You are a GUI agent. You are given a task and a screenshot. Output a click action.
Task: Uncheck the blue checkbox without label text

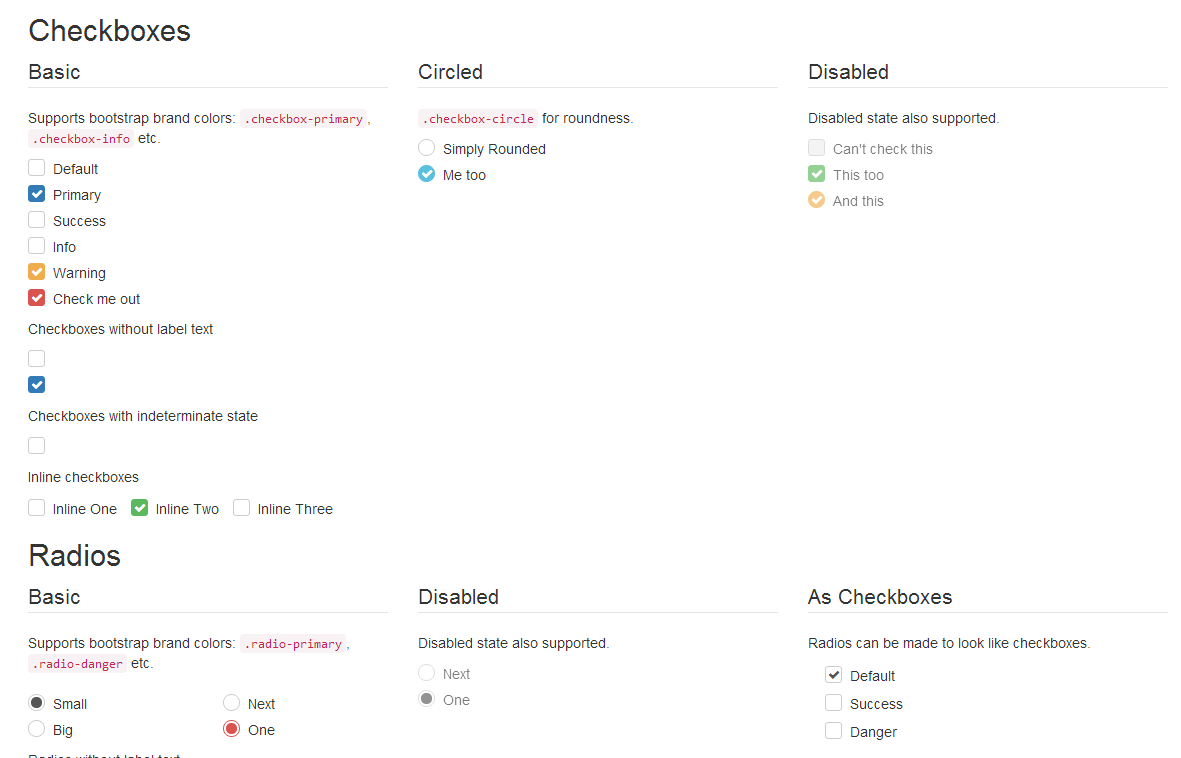36,385
